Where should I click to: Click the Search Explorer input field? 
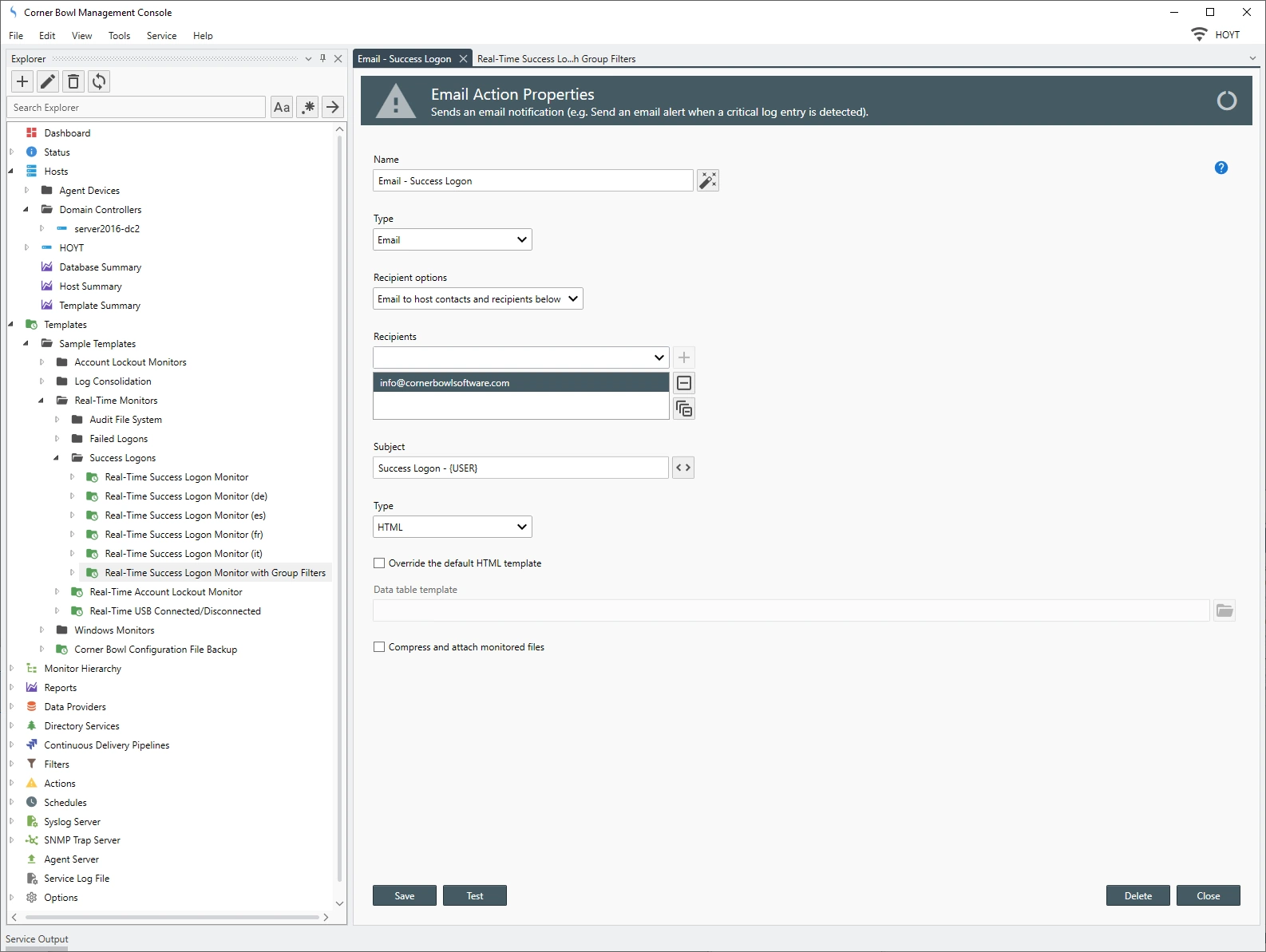tap(137, 108)
